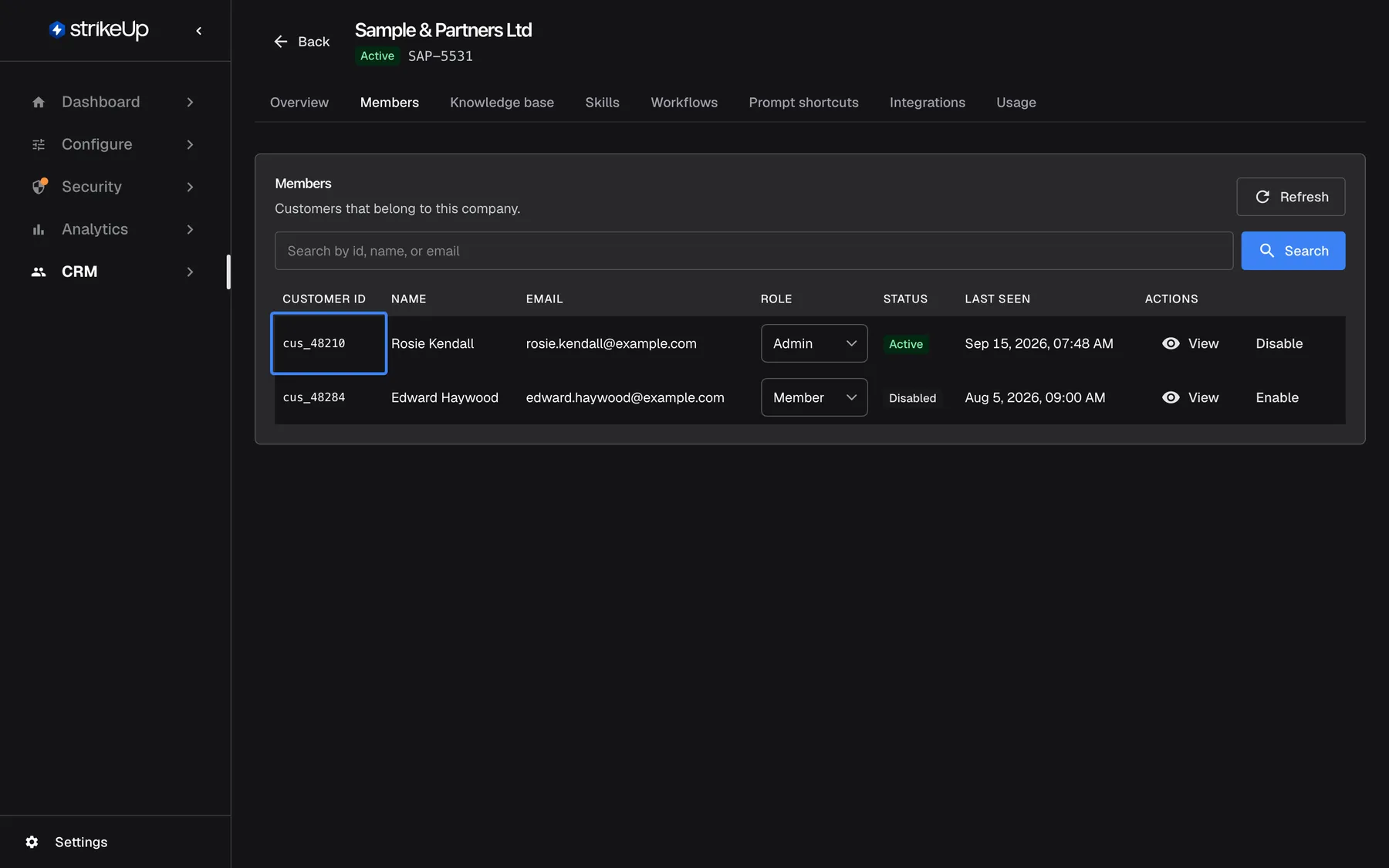The width and height of the screenshot is (1389, 868).
Task: Expand the Security menu chevron
Action: [190, 187]
